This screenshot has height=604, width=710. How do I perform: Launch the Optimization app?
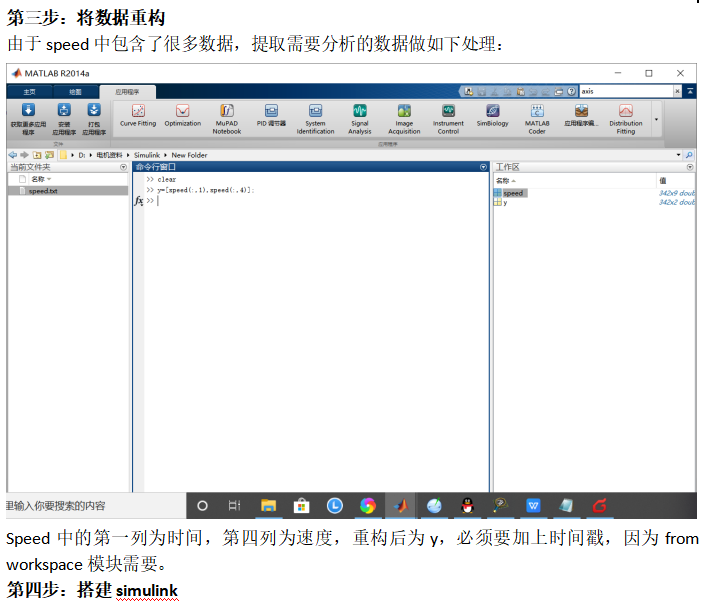pos(182,115)
